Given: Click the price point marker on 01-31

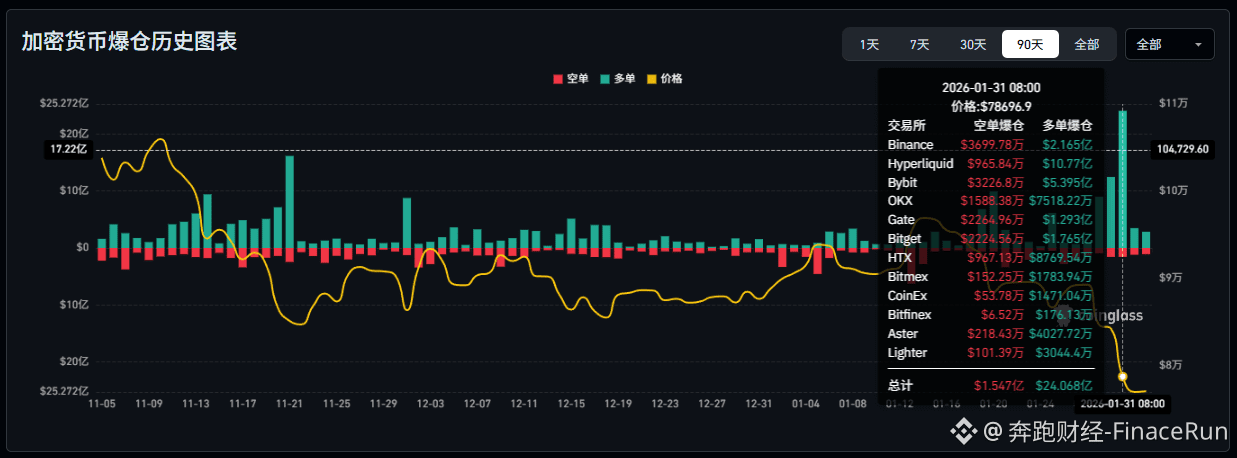Looking at the screenshot, I should (1123, 377).
